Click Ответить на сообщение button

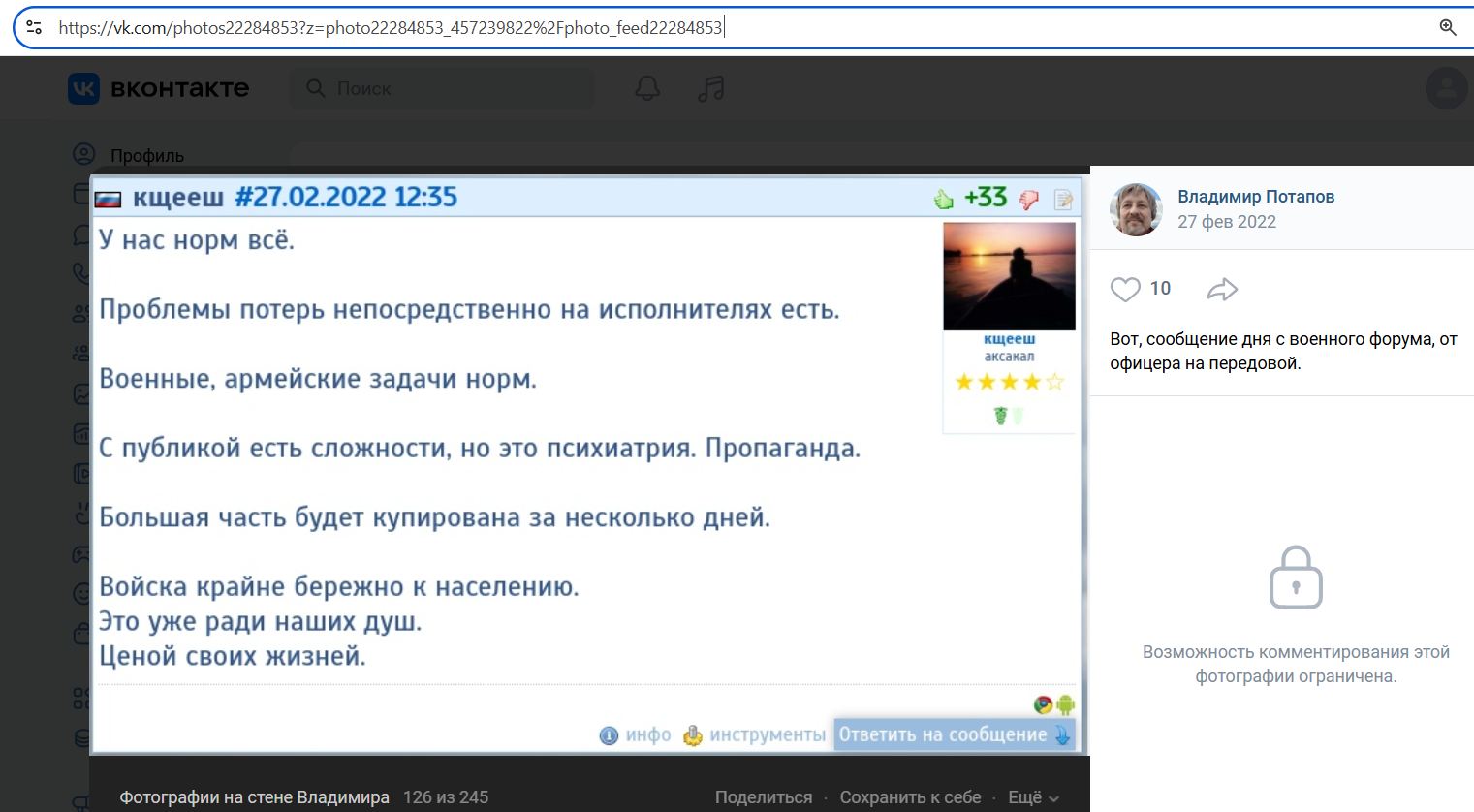point(955,734)
